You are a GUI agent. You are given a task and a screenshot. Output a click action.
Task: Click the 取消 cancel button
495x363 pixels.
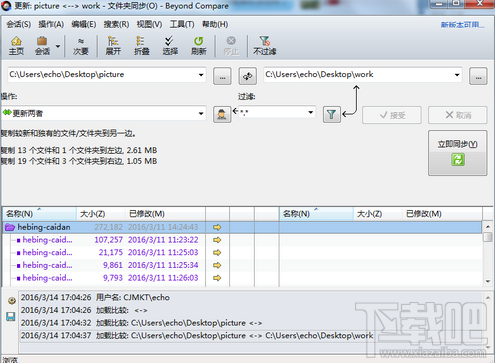coord(458,115)
